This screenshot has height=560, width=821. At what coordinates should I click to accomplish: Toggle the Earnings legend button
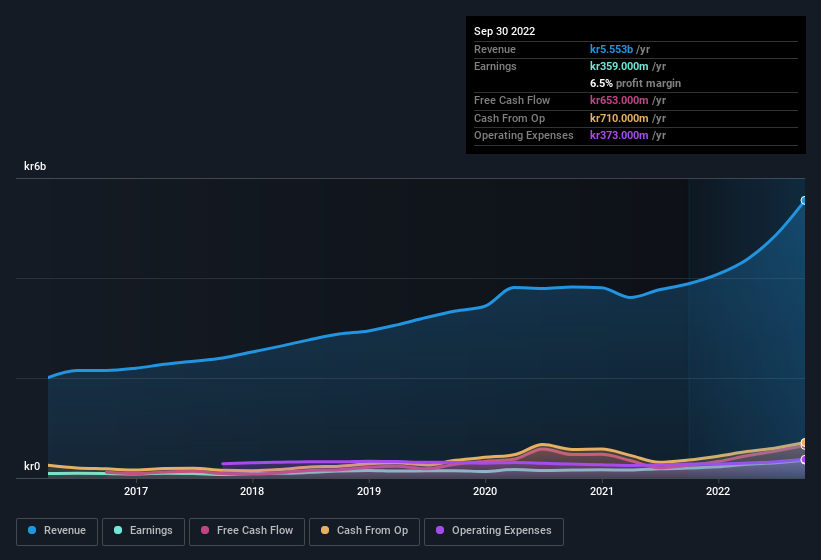(x=143, y=531)
